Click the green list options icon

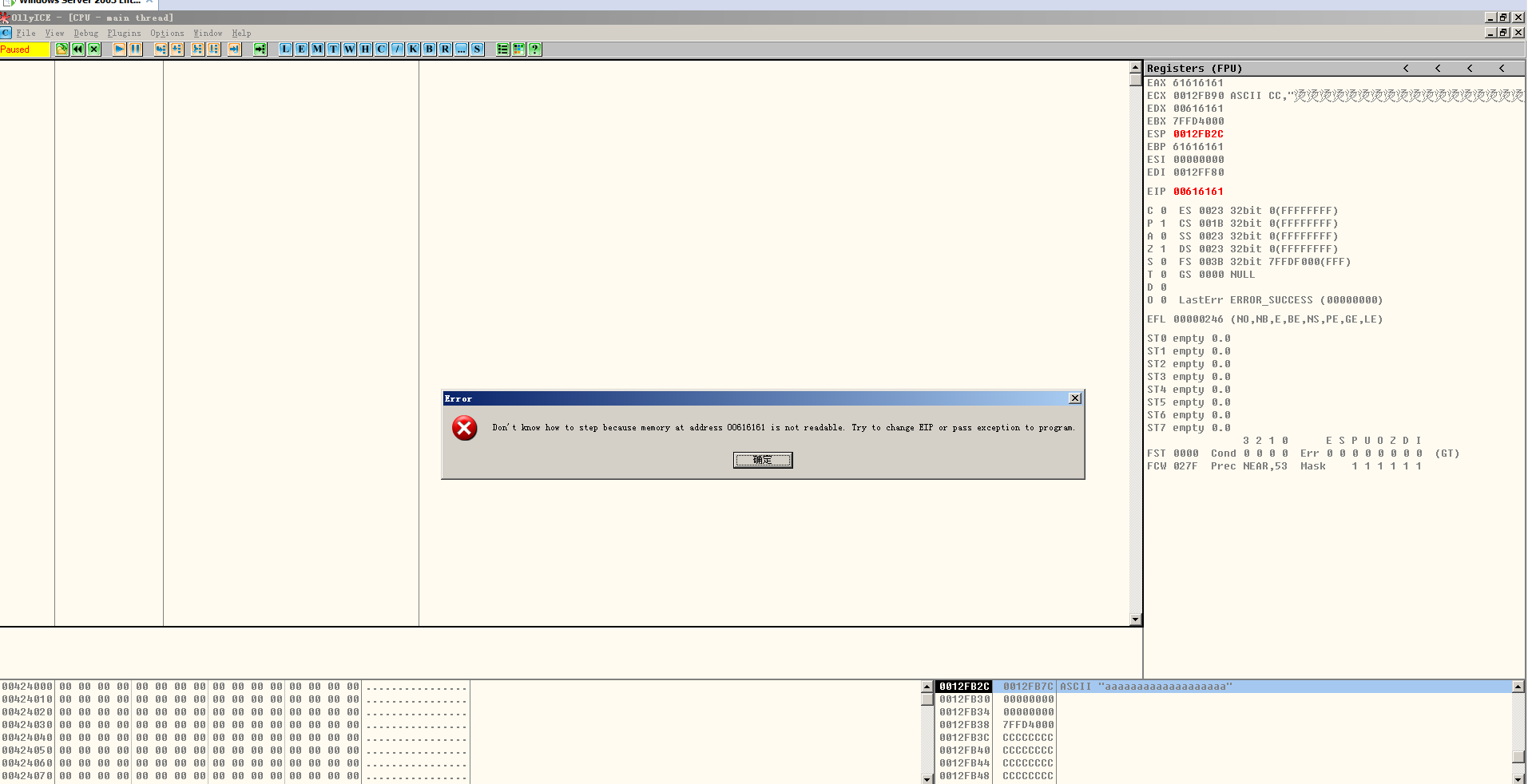[502, 49]
